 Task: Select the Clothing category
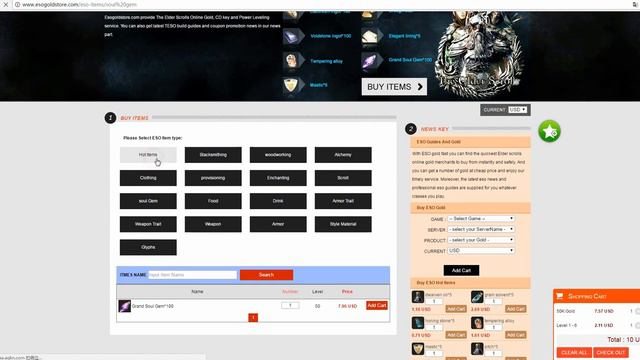[x=148, y=178]
